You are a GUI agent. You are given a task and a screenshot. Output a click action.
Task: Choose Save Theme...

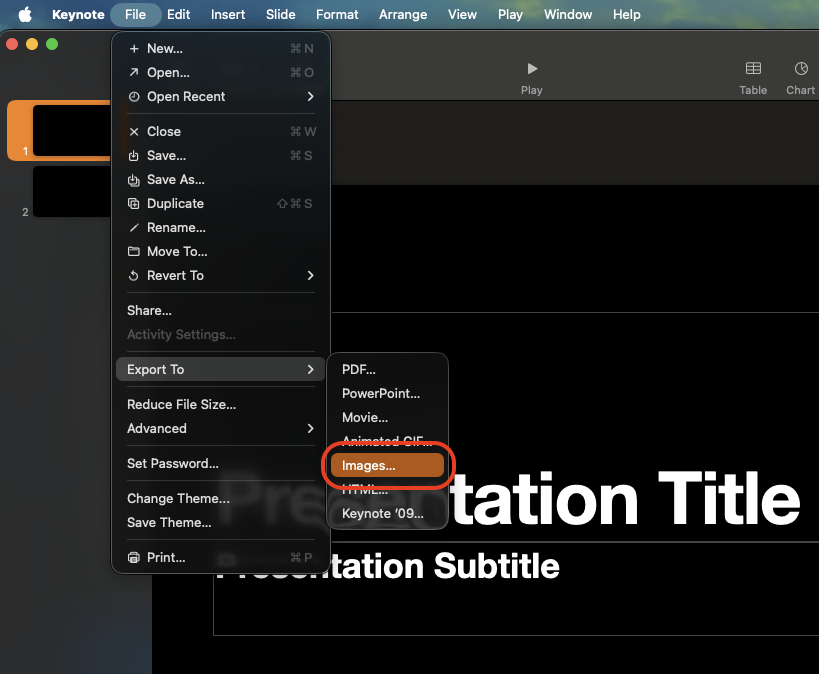pyautogui.click(x=221, y=522)
